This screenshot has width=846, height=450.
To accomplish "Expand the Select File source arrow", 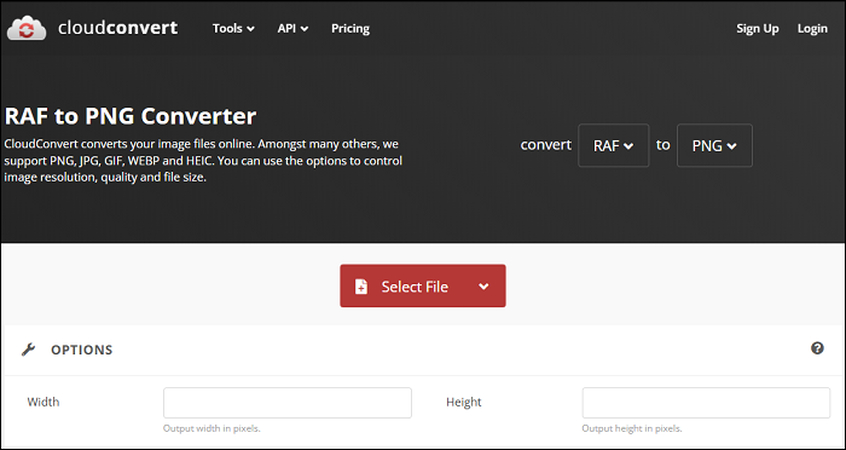I will pyautogui.click(x=484, y=286).
